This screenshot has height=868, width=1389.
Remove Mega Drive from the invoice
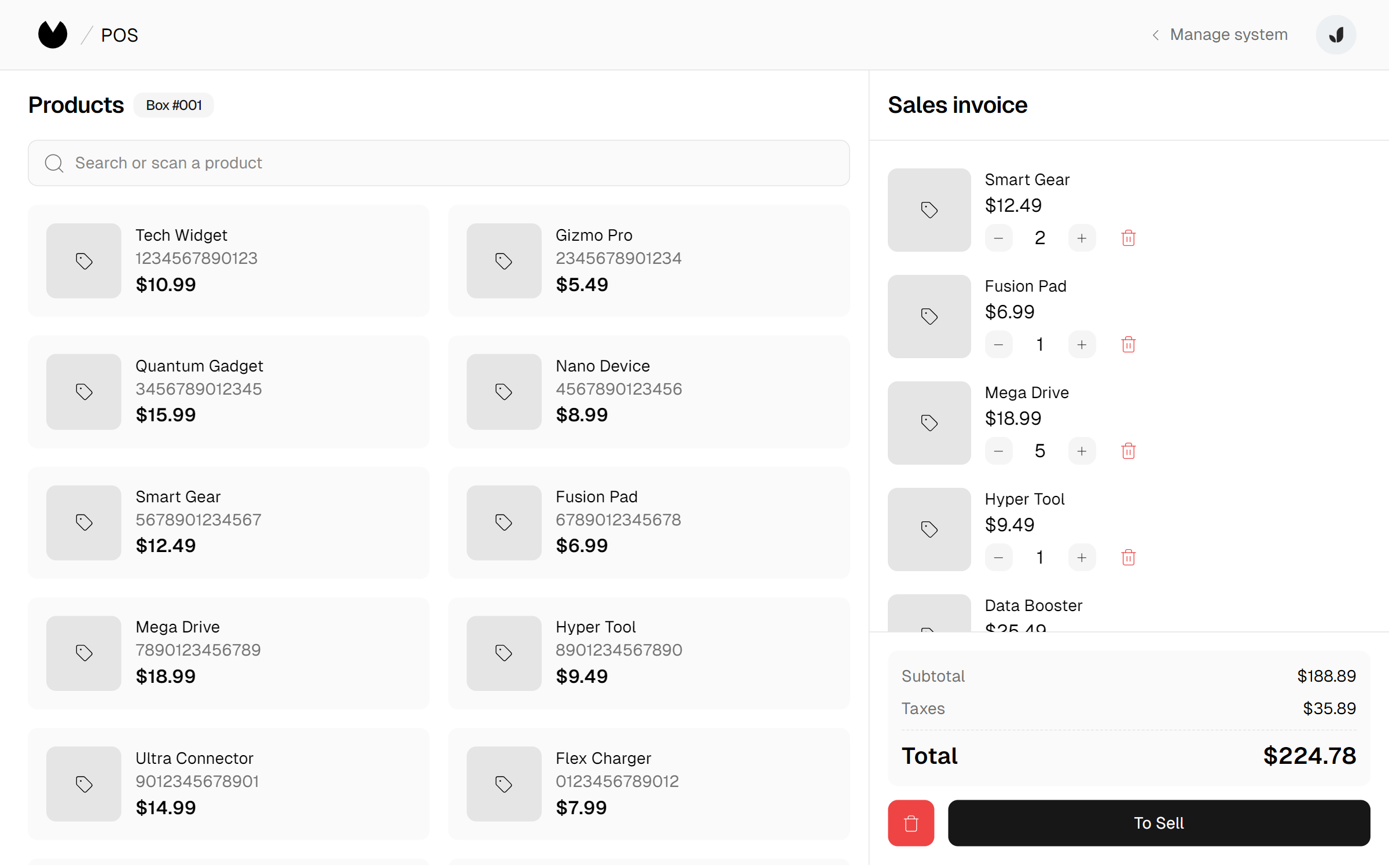pos(1129,451)
